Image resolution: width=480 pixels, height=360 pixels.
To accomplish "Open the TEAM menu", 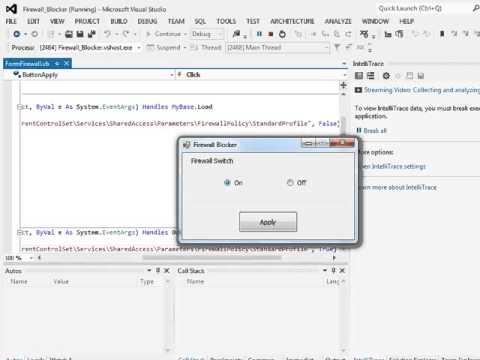I will (x=176, y=21).
